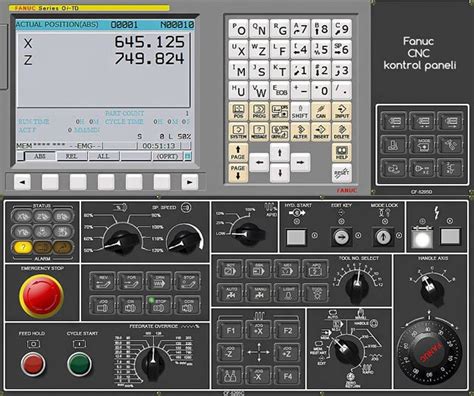This screenshot has width=474, height=396.
Task: Click the POS function key
Action: [238, 112]
